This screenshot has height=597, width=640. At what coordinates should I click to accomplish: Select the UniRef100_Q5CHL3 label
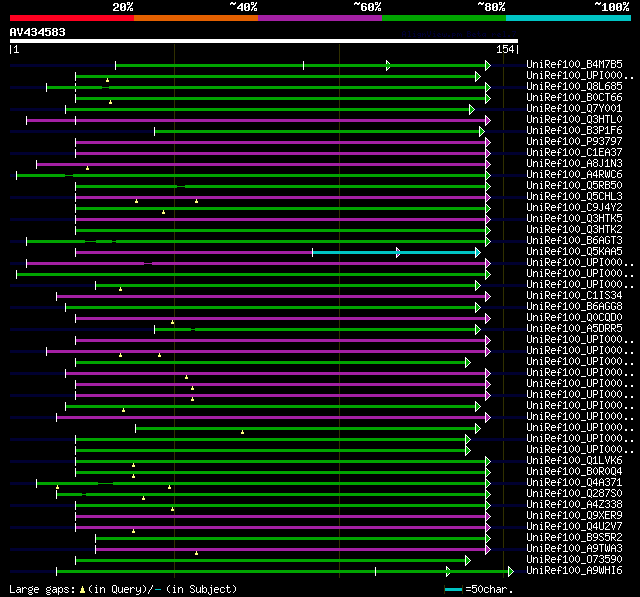(x=574, y=197)
